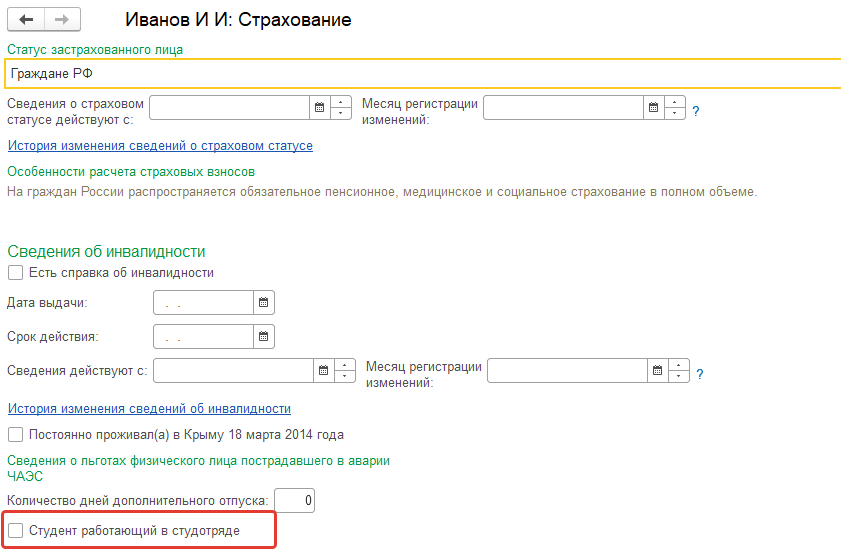
Task: Click the additional vacation days count field
Action: point(294,500)
